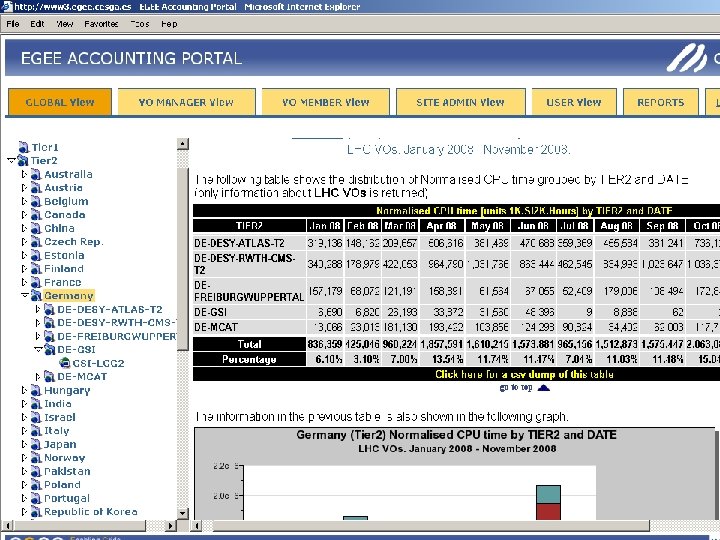Switch to SITE ADMIN View tab
The width and height of the screenshot is (720, 540).
pyautogui.click(x=461, y=102)
